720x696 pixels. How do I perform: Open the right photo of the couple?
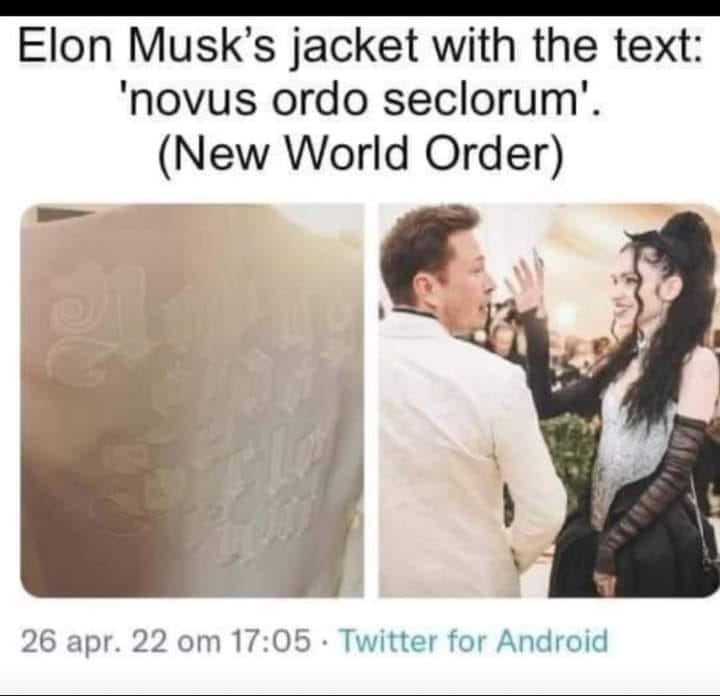pos(549,400)
